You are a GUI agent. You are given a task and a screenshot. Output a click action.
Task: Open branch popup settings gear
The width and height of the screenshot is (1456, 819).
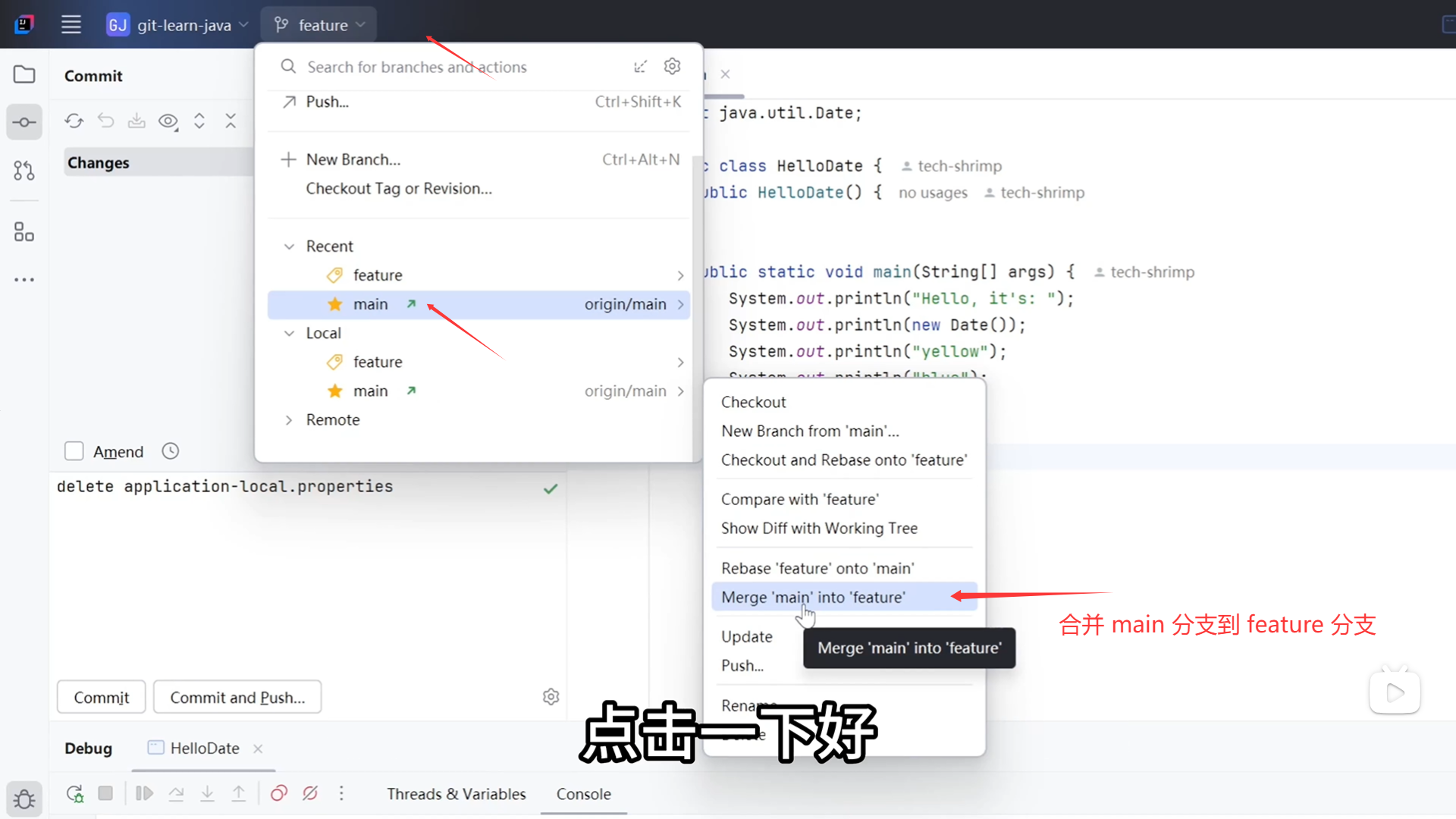672,67
